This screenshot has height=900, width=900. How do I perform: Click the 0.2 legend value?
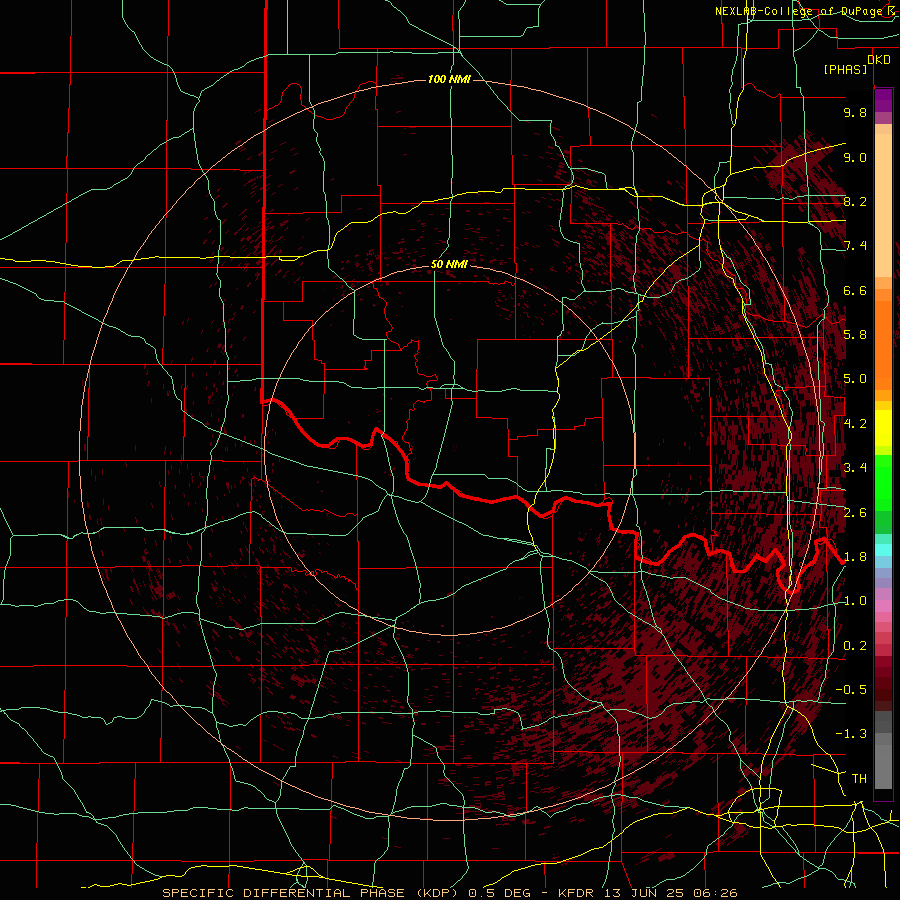[855, 645]
